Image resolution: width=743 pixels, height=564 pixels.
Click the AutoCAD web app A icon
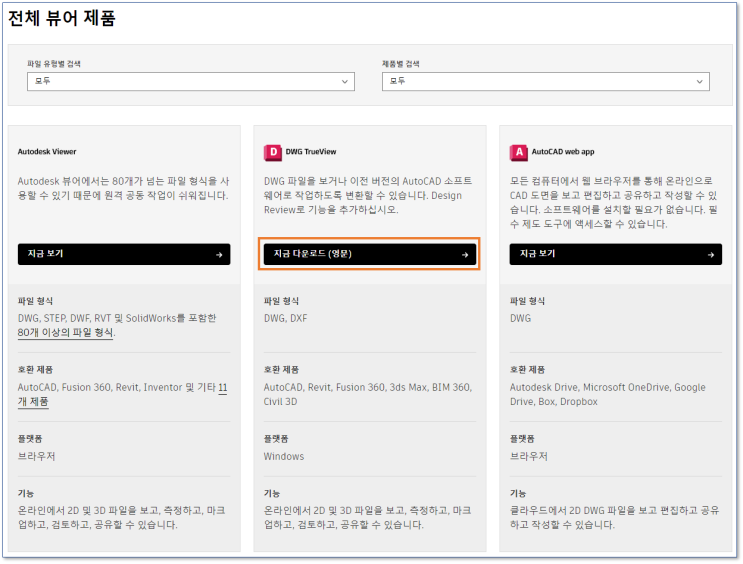[518, 153]
